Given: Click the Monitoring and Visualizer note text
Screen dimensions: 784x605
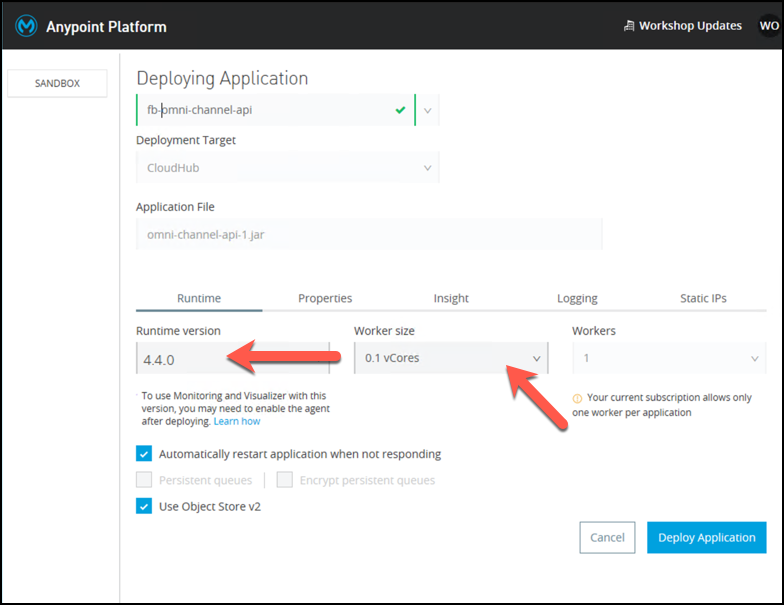Looking at the screenshot, I should coord(235,408).
